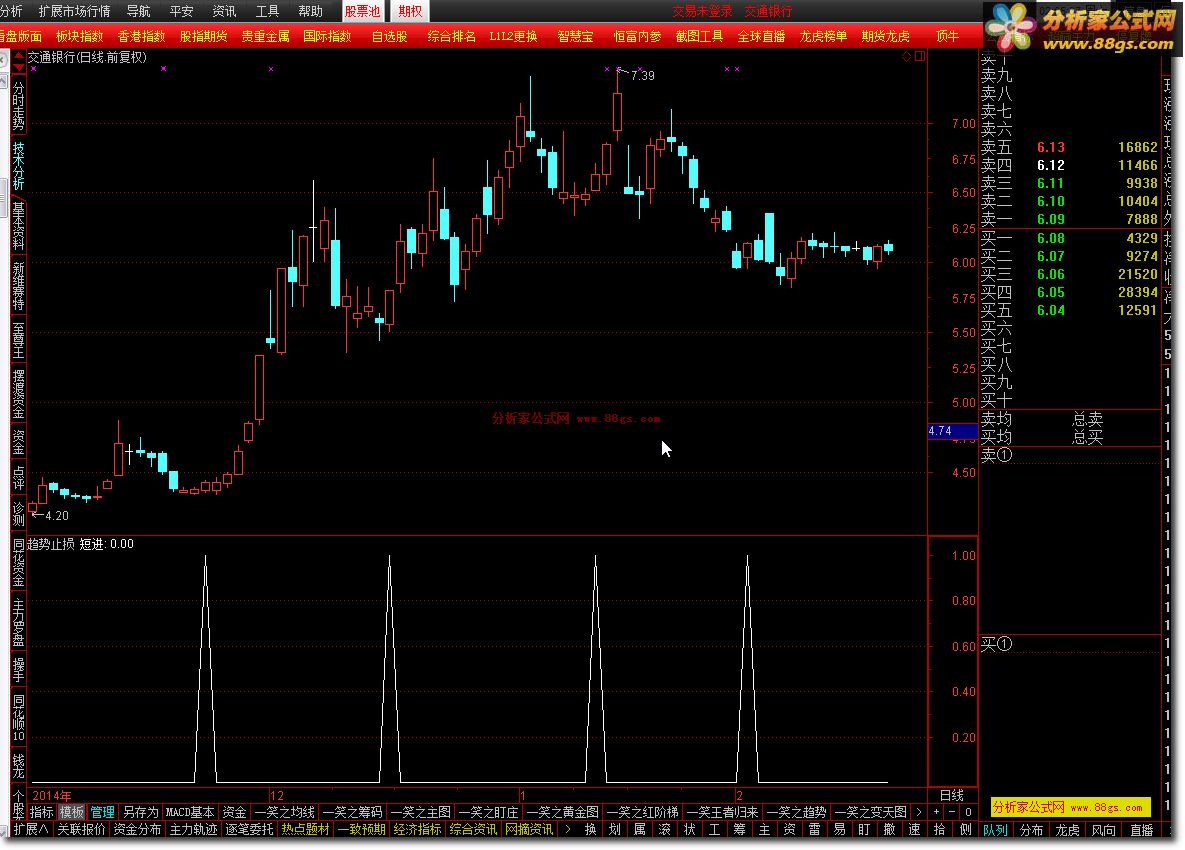Open the 热点题材 bottom tab
The image size is (1185, 850).
[x=305, y=830]
